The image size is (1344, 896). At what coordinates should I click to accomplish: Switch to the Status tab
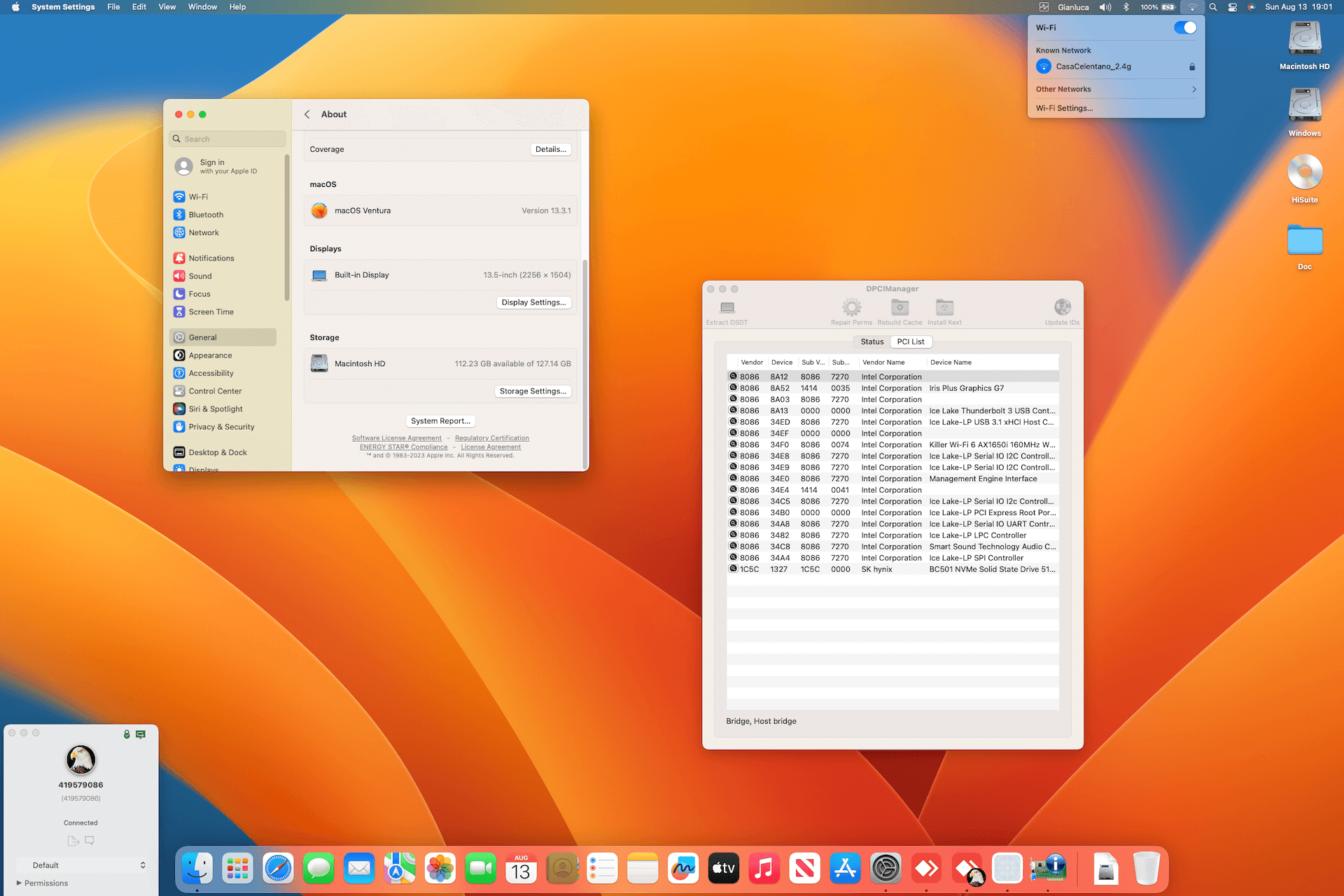[871, 342]
